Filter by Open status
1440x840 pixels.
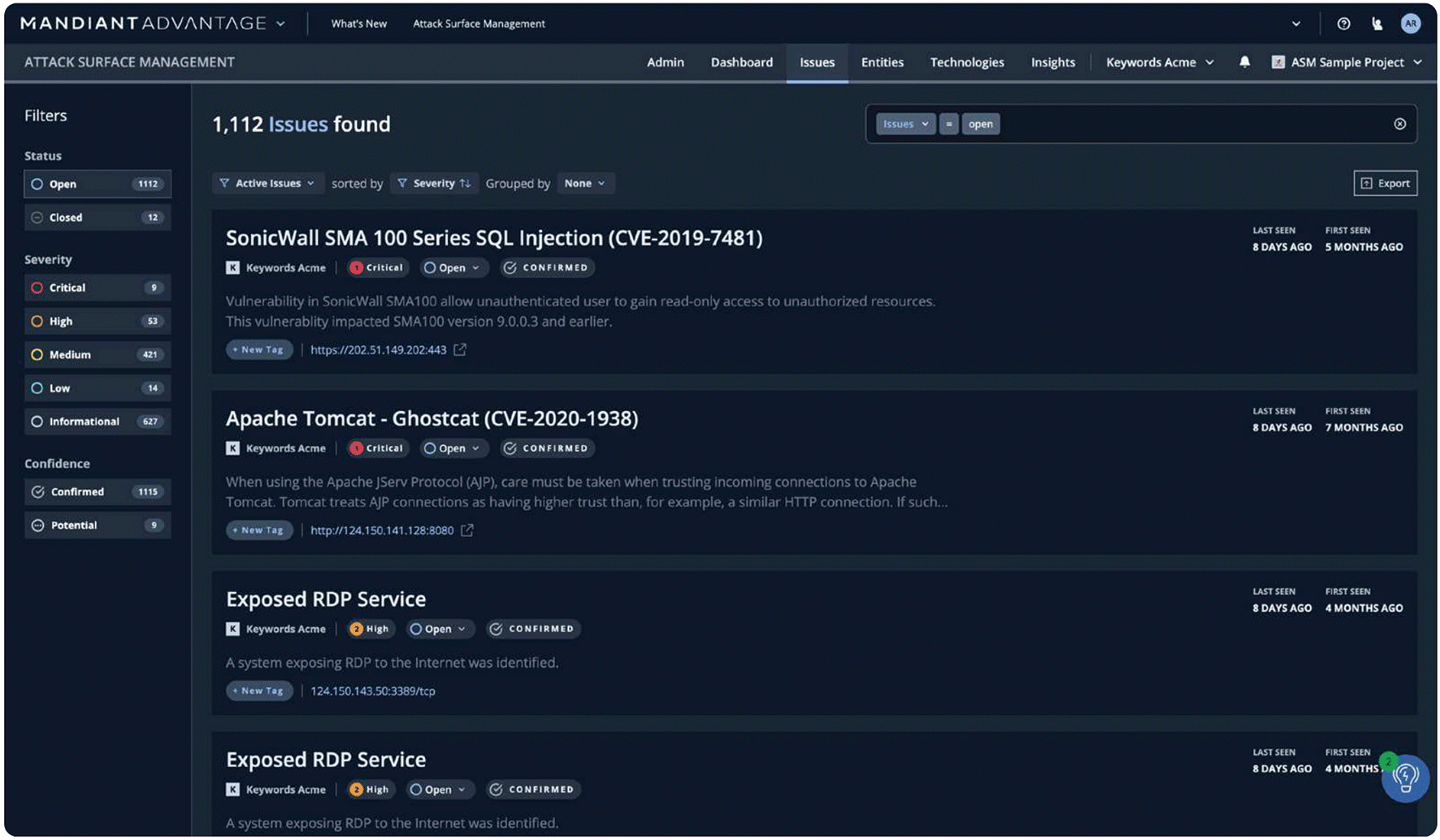point(98,184)
